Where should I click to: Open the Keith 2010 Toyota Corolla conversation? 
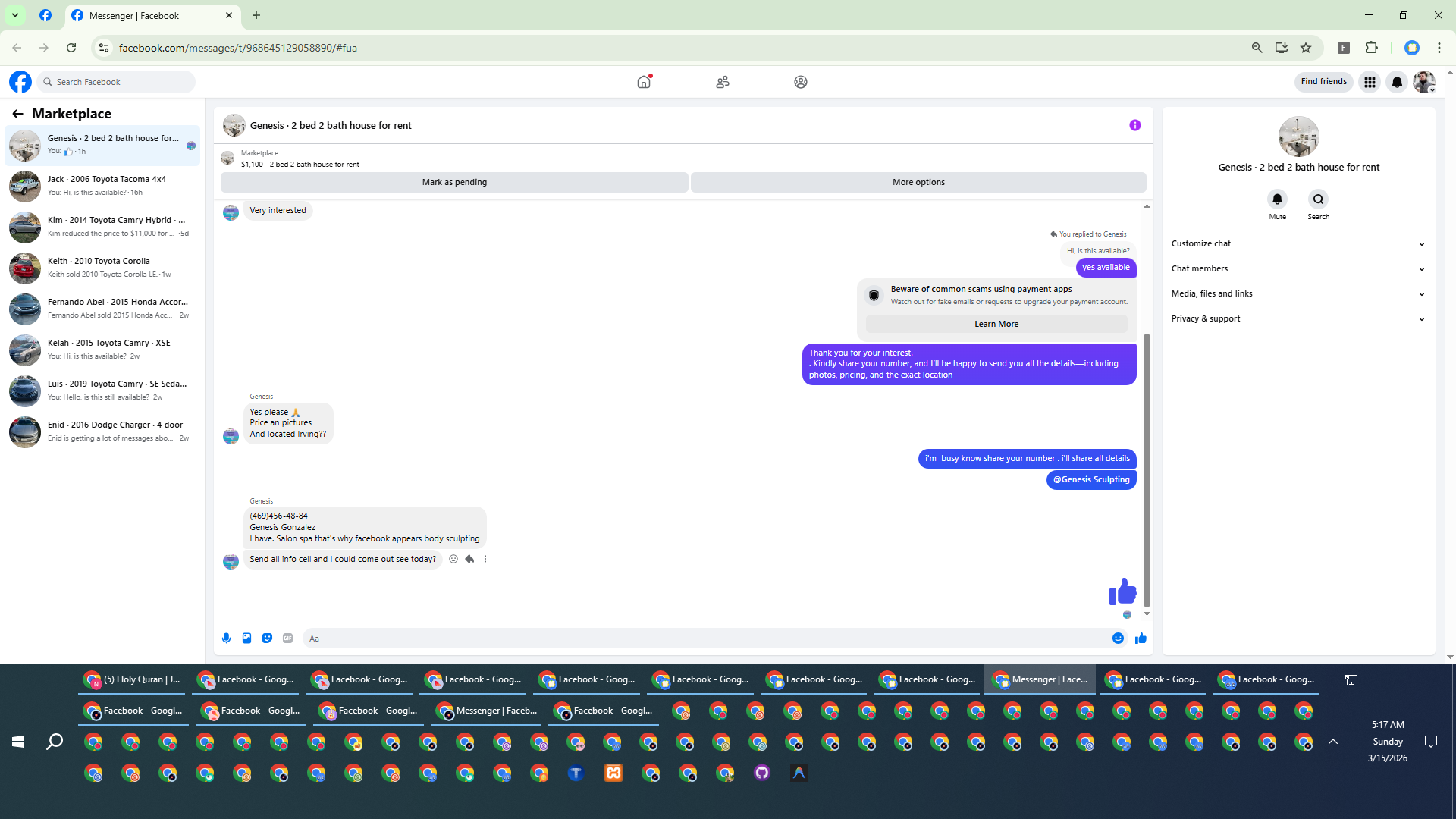point(103,268)
